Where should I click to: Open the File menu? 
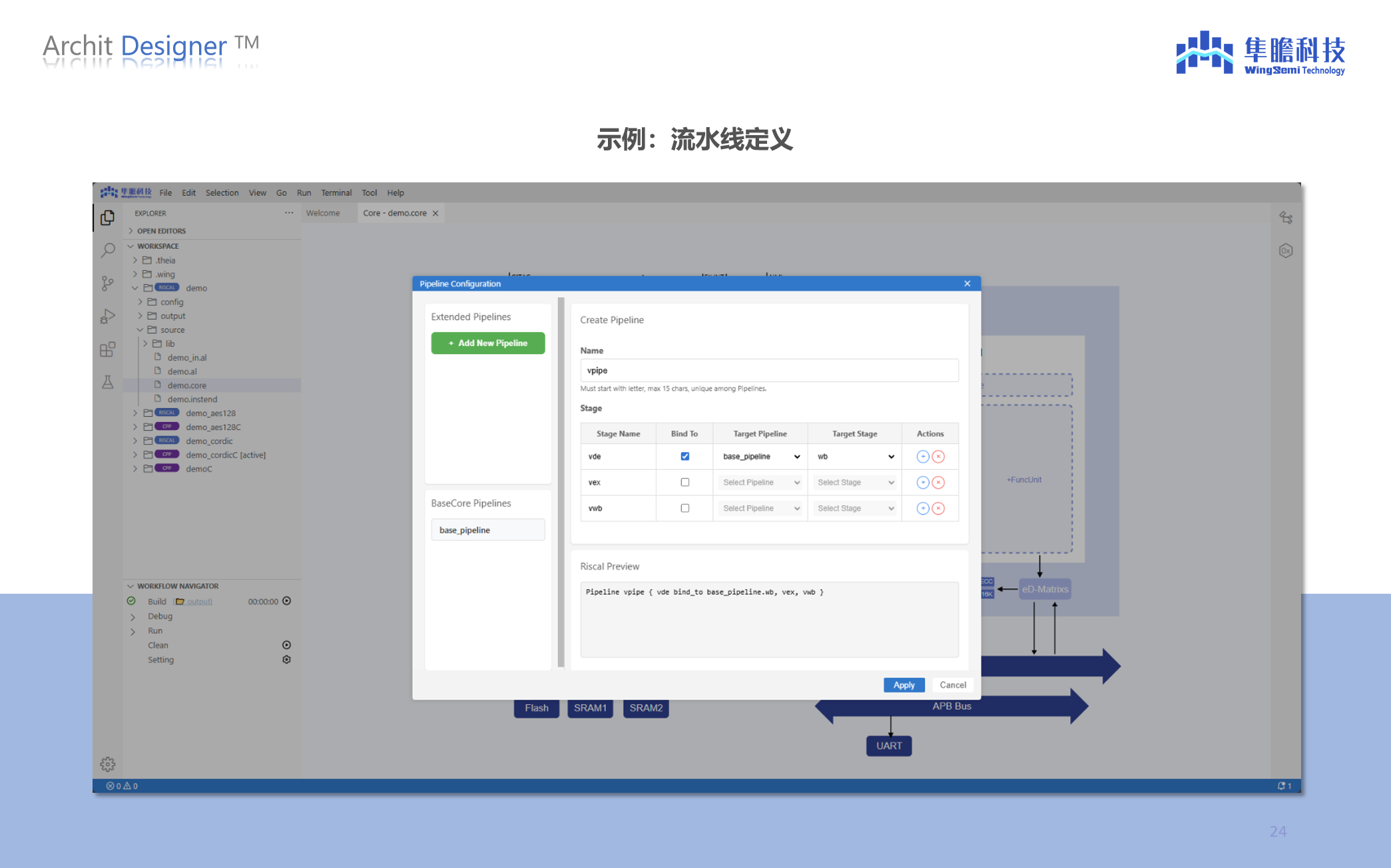(166, 193)
